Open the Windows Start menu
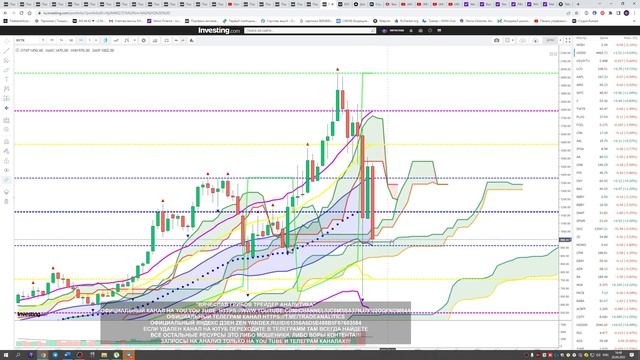This screenshot has width=640, height=360. click(6, 355)
